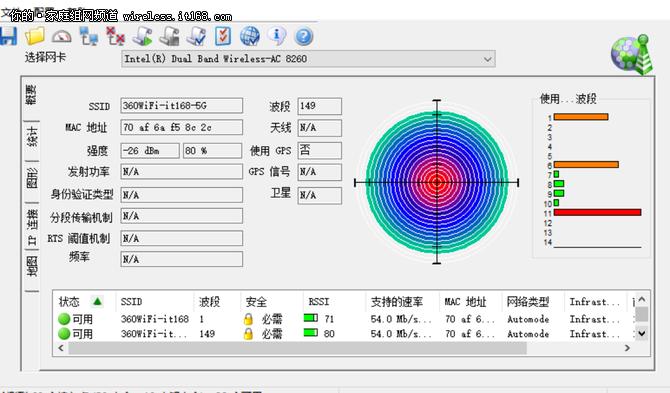The height and width of the screenshot is (393, 670).
Task: Click the scroll icon with blue checkmark
Action: 196,36
